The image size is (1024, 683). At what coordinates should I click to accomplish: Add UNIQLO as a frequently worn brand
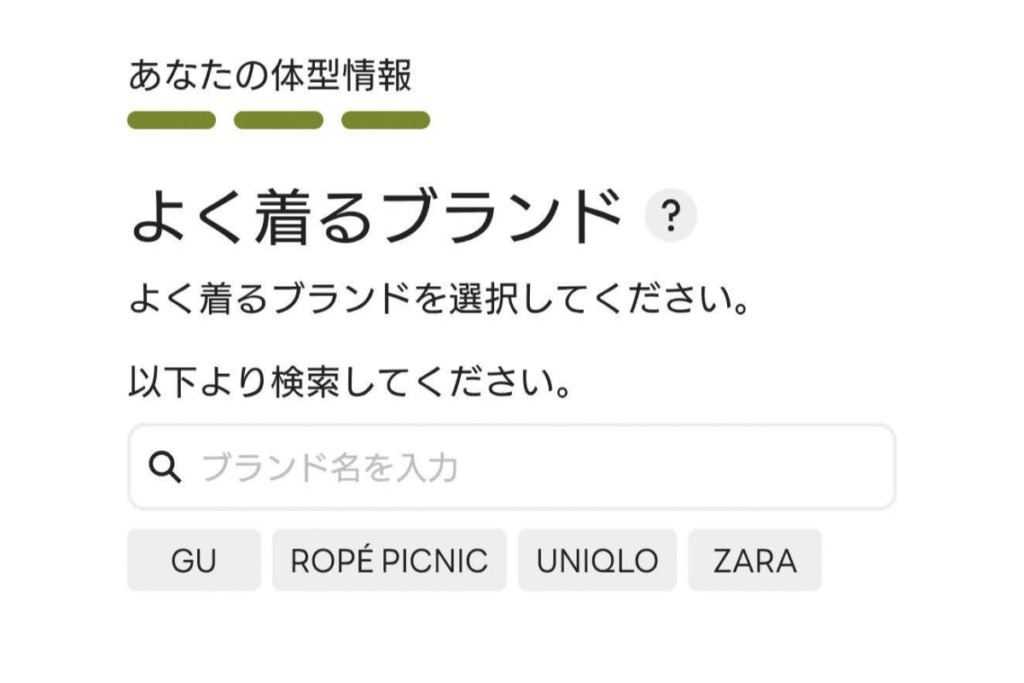[597, 561]
